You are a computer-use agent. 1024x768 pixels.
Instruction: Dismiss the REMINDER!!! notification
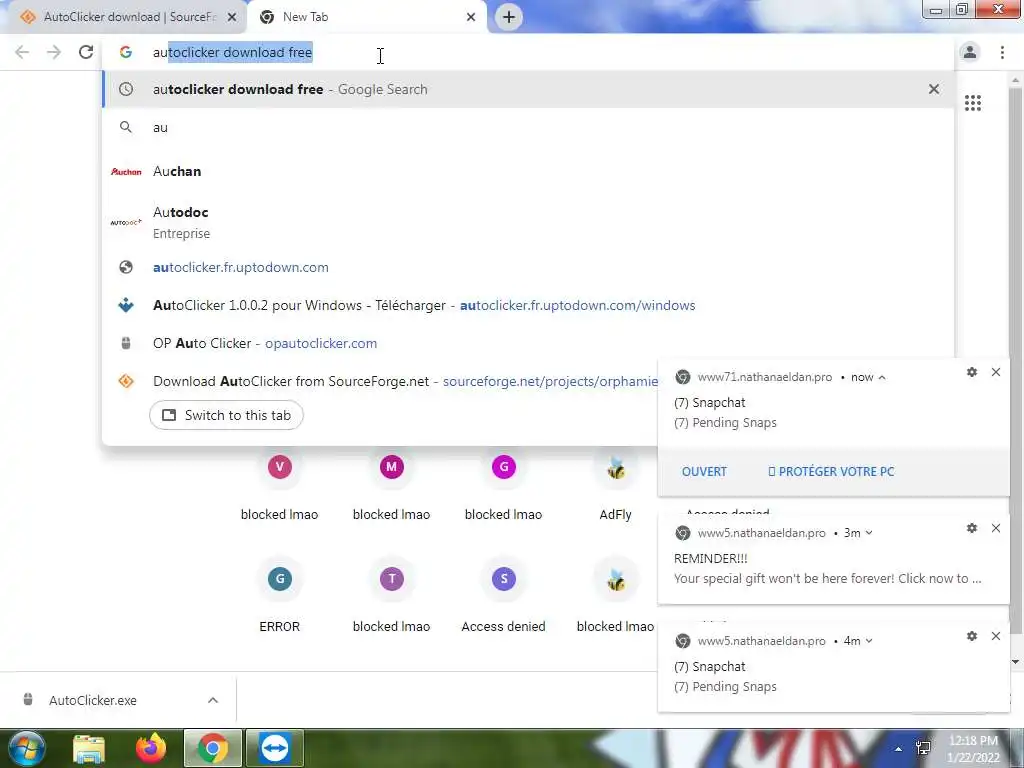click(x=995, y=528)
